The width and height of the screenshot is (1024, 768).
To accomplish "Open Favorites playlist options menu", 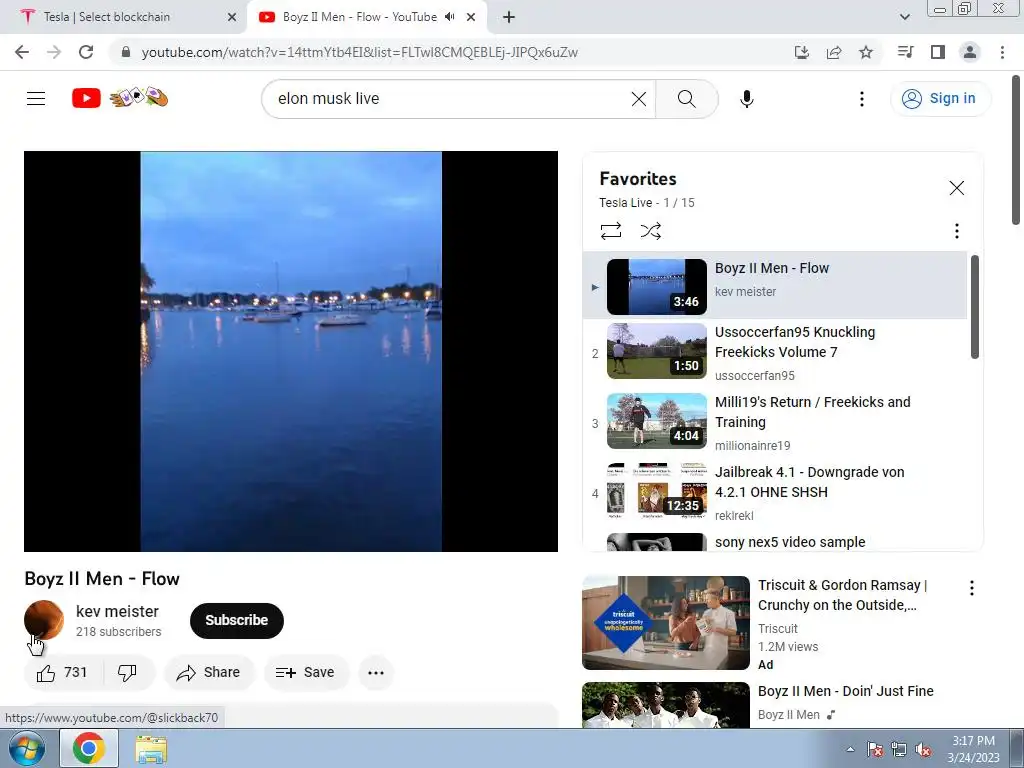I will pos(956,231).
